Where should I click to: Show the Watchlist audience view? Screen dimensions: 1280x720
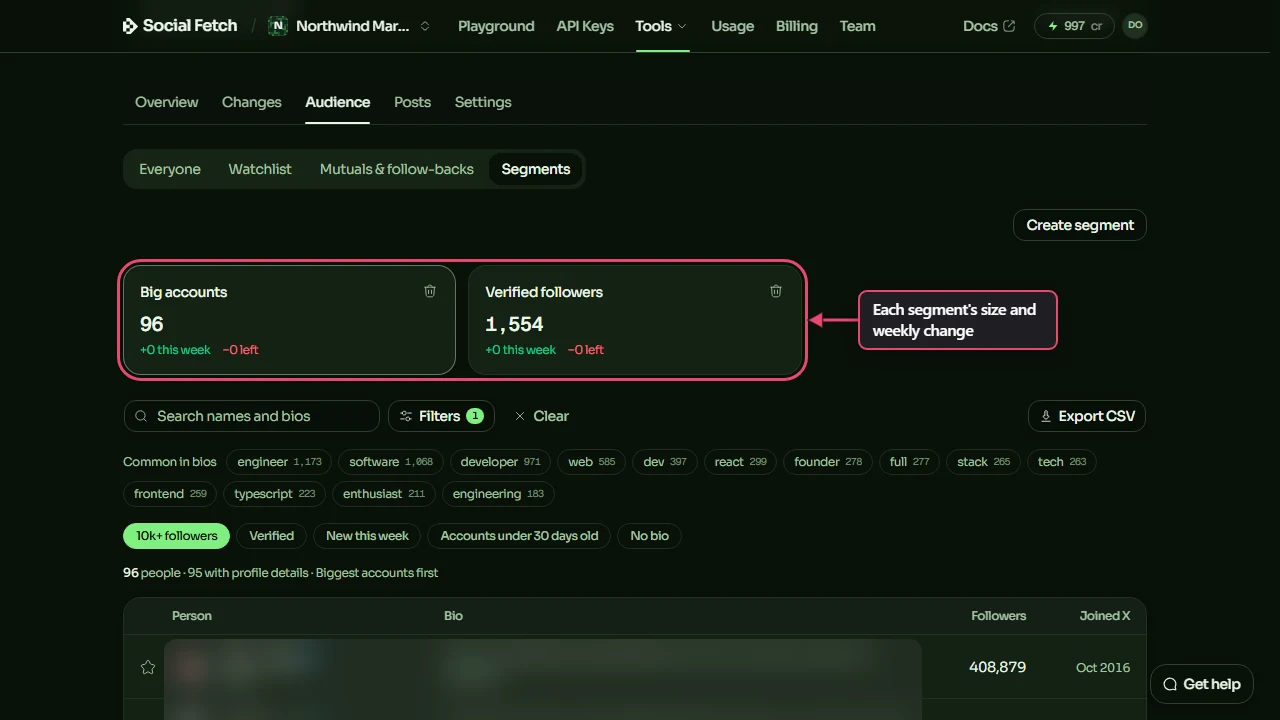point(260,169)
